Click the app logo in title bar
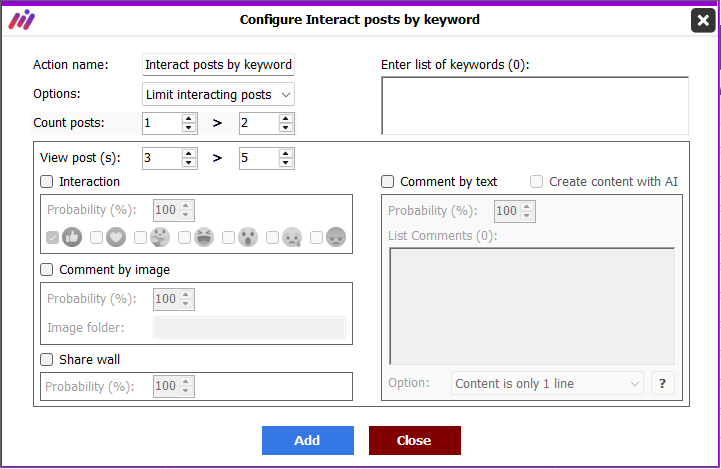The image size is (721, 469). (x=22, y=20)
